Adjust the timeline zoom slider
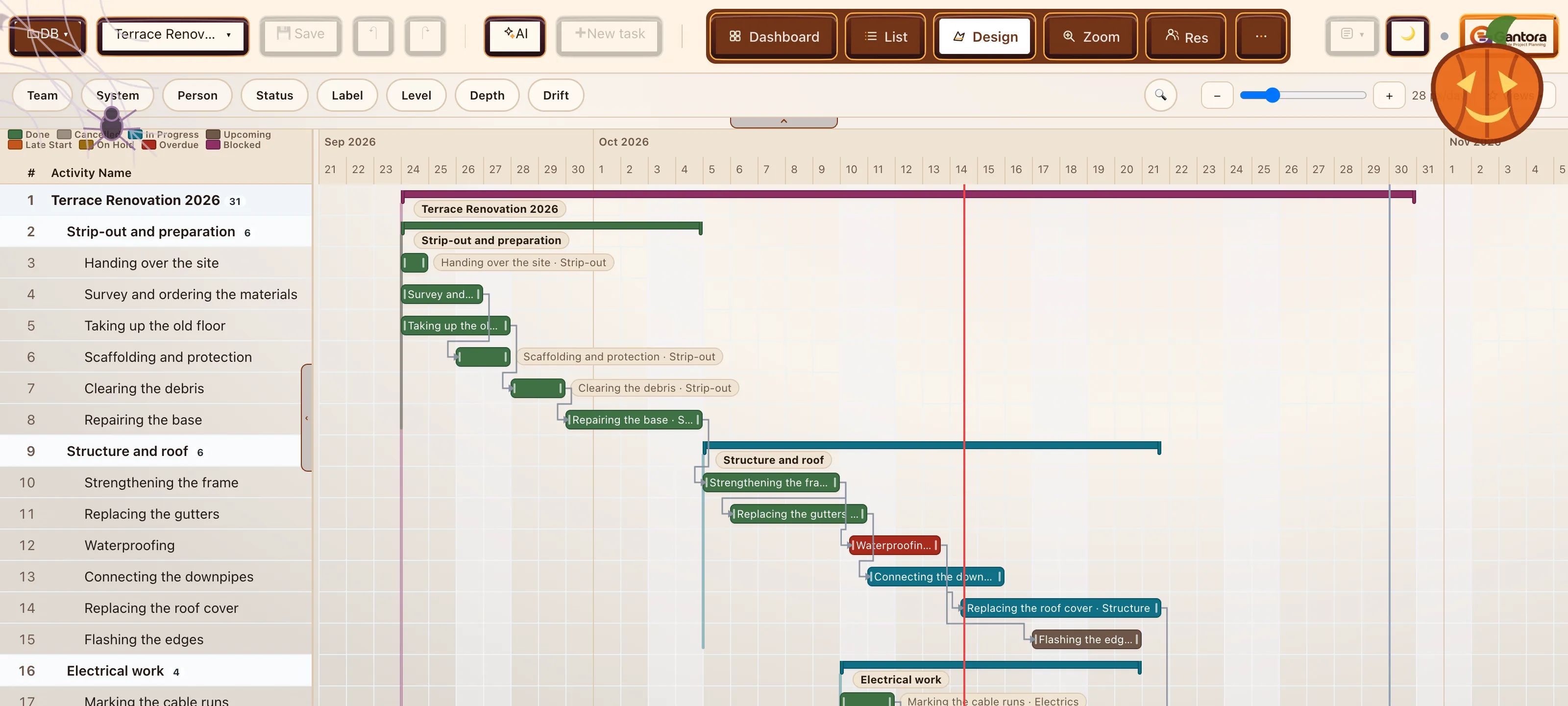This screenshot has width=1568, height=706. [x=1303, y=95]
